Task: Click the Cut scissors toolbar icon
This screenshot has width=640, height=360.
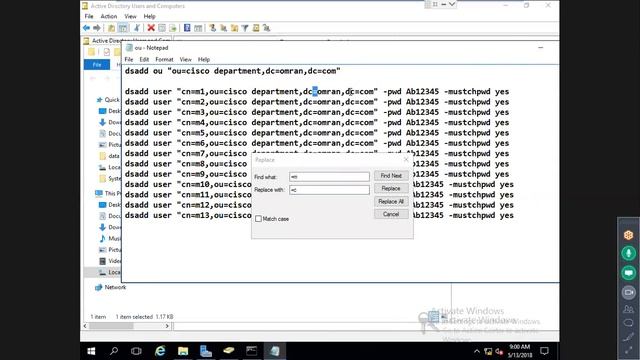Action: (137, 28)
